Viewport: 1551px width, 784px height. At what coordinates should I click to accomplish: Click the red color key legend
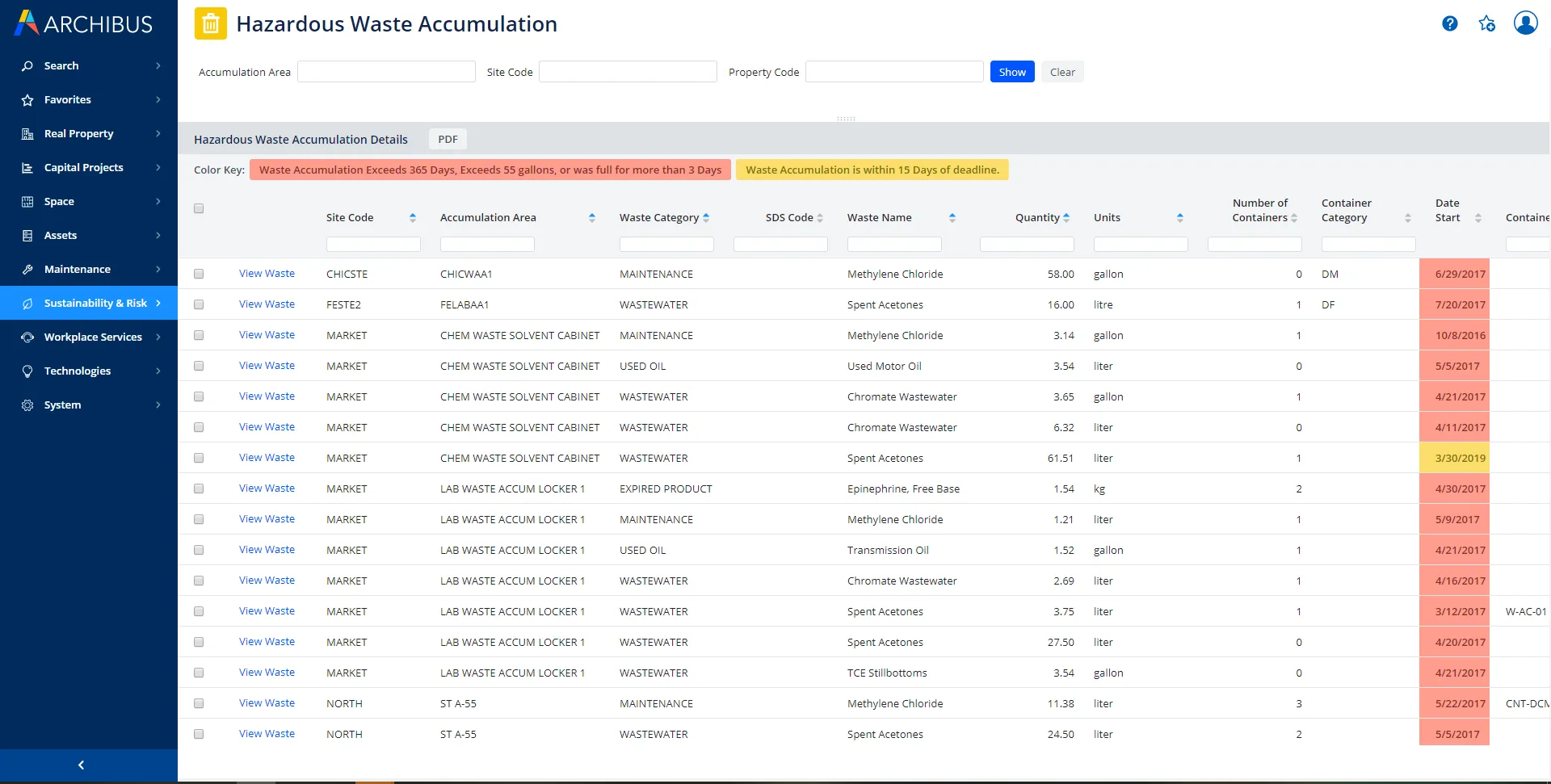(x=490, y=170)
